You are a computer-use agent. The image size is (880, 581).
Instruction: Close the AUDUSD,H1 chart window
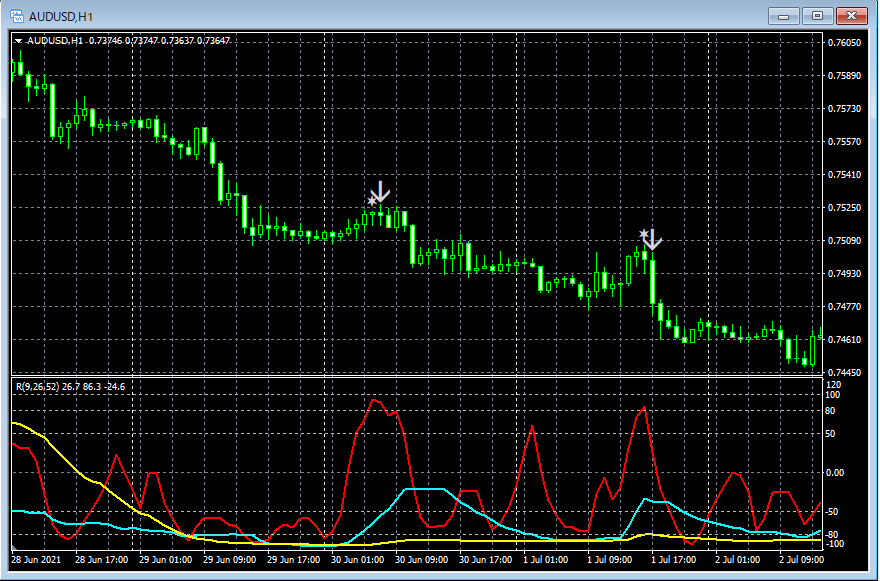point(851,16)
